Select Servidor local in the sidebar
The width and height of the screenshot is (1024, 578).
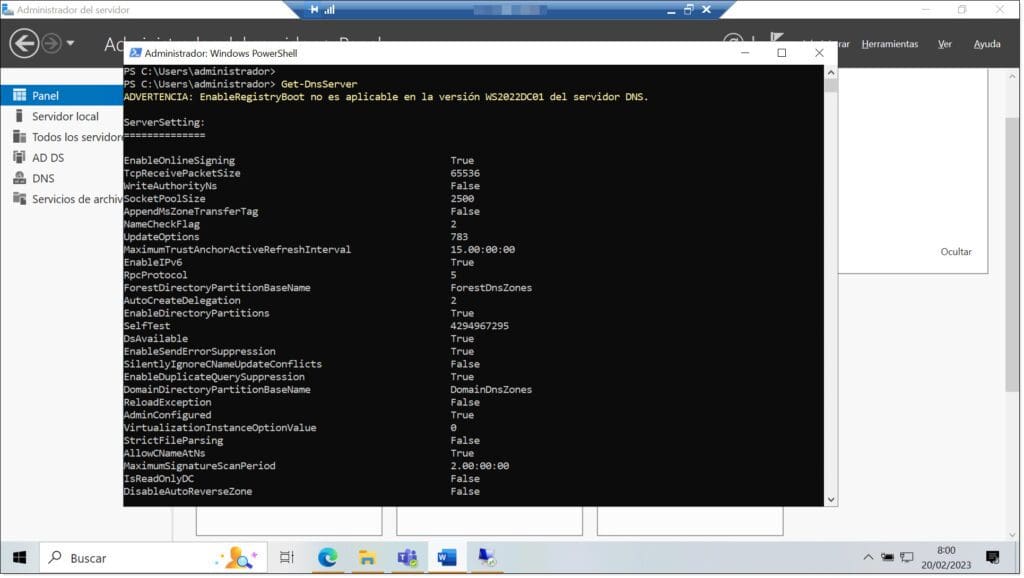[65, 116]
